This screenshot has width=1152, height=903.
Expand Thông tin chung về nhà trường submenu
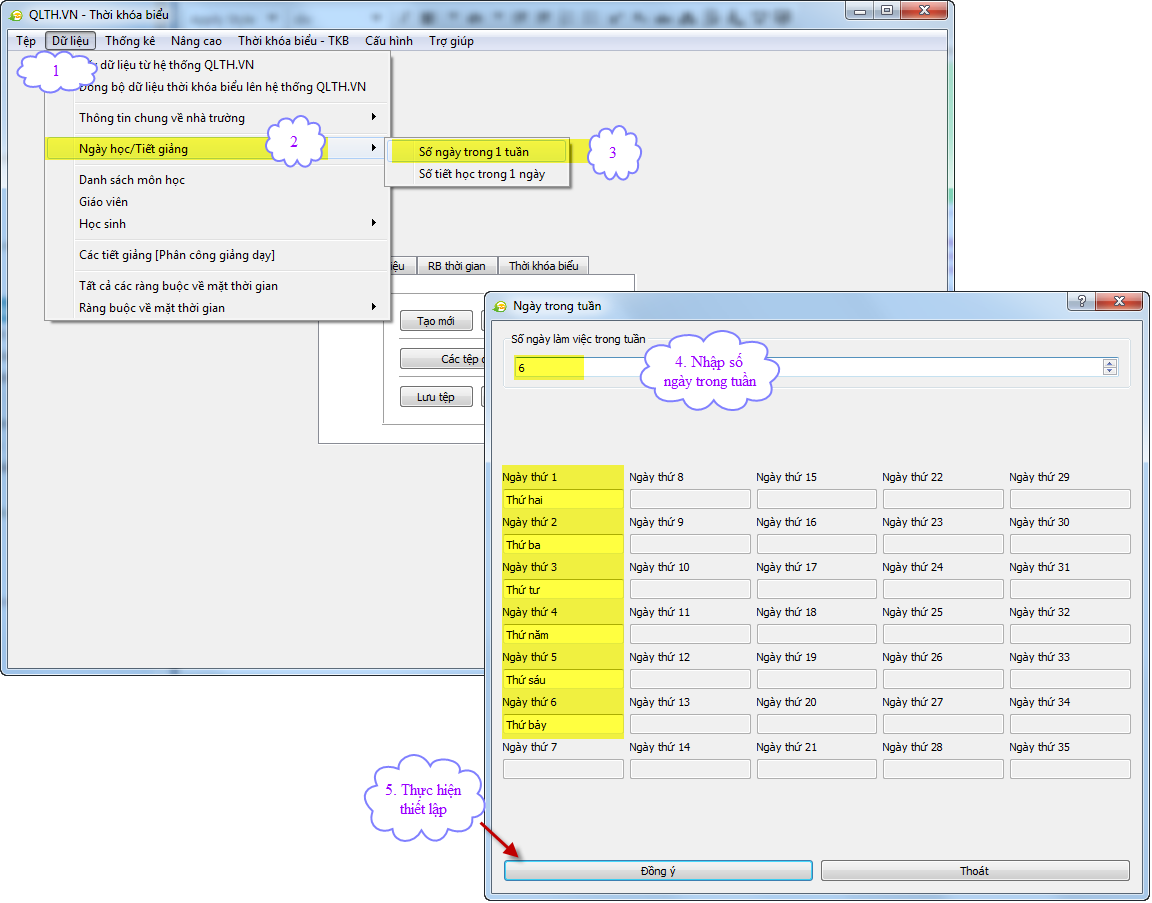pos(217,118)
